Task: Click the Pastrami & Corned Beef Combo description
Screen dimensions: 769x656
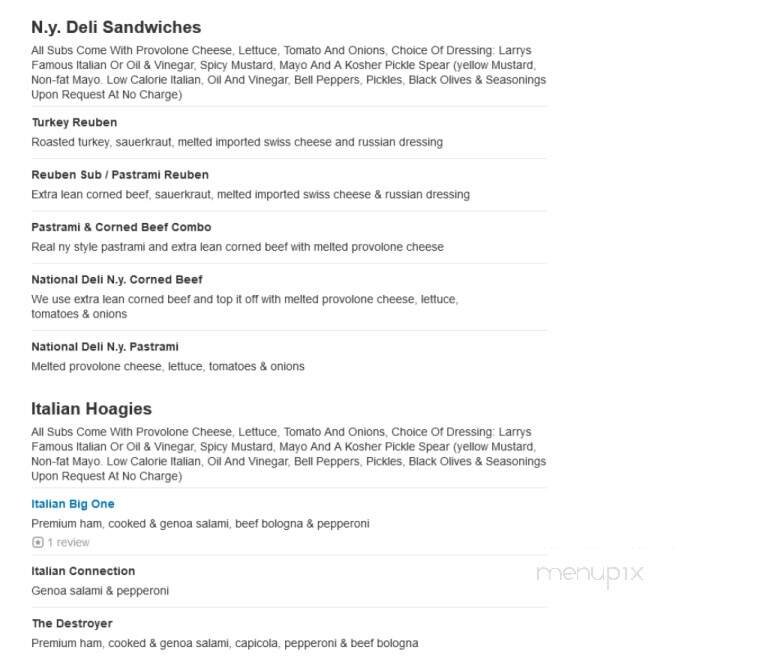Action: pyautogui.click(x=237, y=246)
